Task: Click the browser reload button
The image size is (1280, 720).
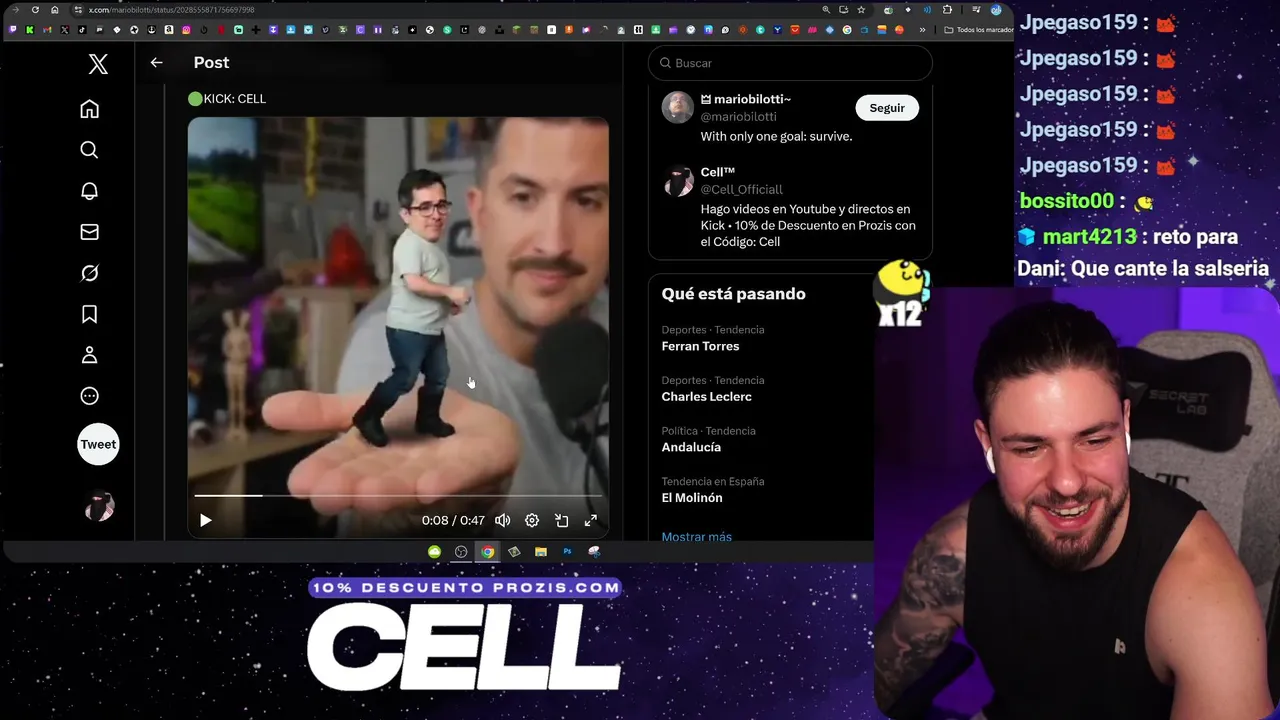Action: [x=35, y=10]
